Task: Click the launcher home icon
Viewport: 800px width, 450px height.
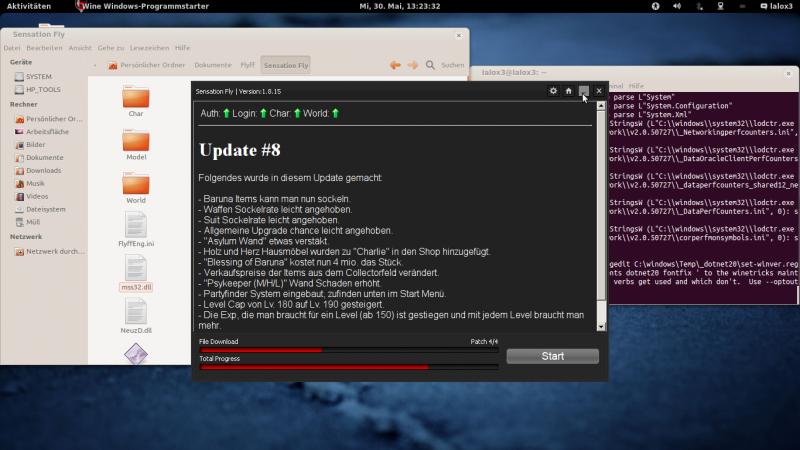Action: tap(569, 91)
